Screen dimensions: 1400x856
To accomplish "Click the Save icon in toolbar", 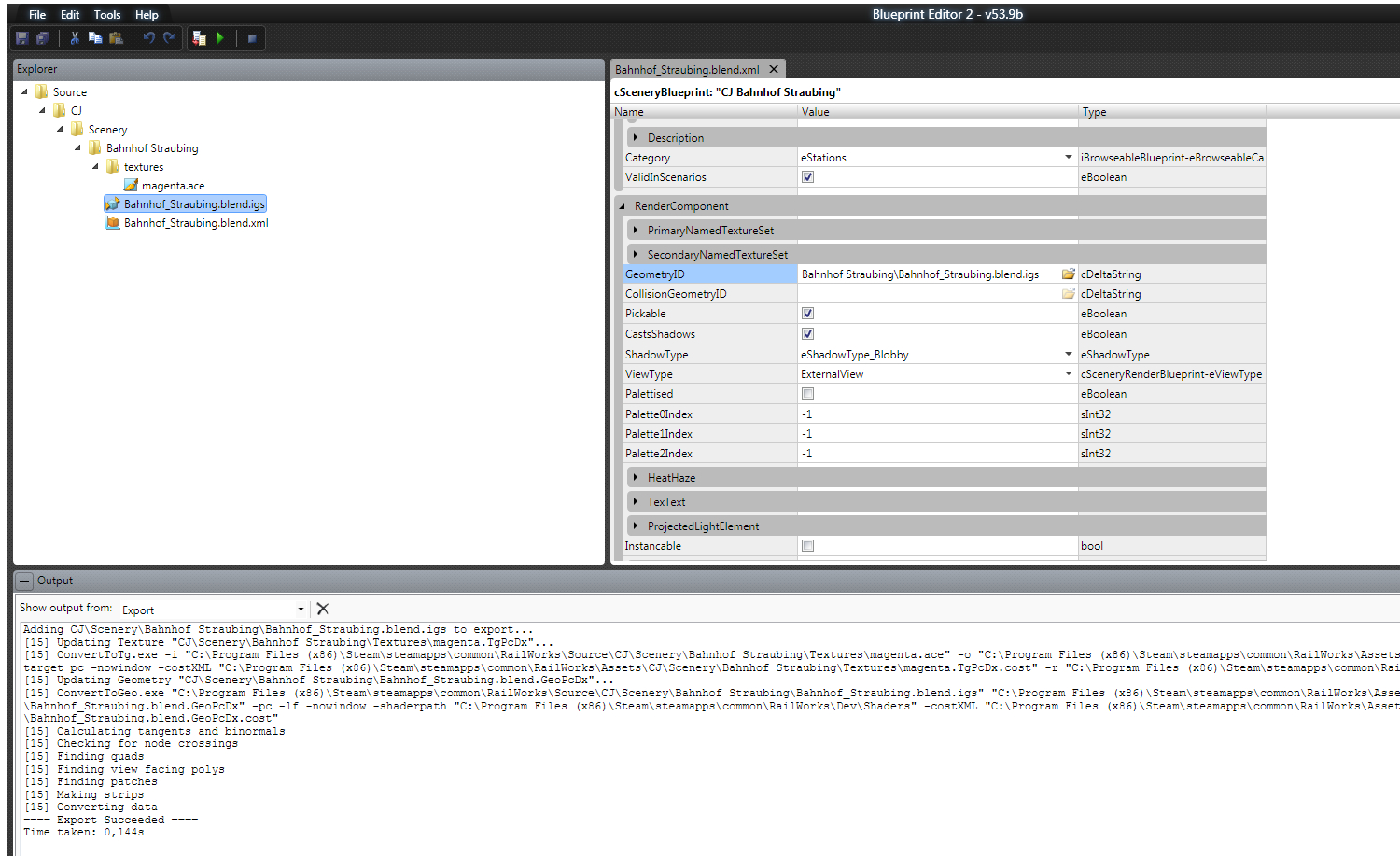I will click(x=22, y=38).
